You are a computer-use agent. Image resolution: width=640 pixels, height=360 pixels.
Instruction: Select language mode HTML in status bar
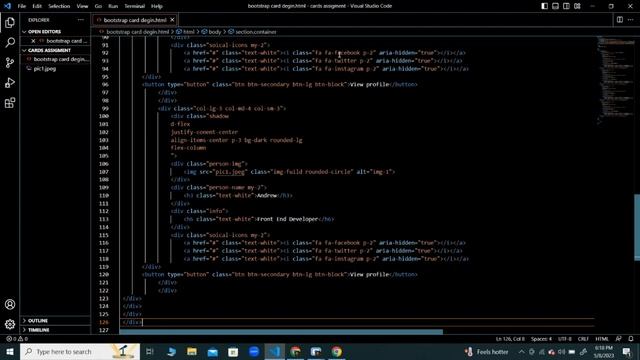[x=602, y=339]
